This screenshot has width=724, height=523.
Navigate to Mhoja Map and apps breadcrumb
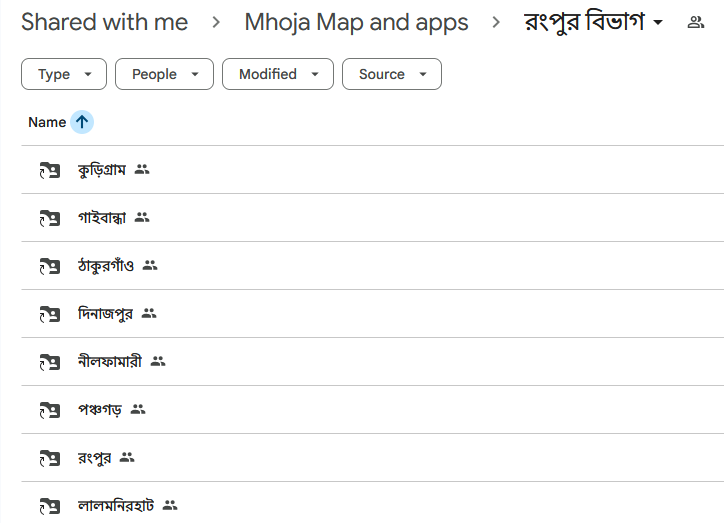pos(356,22)
